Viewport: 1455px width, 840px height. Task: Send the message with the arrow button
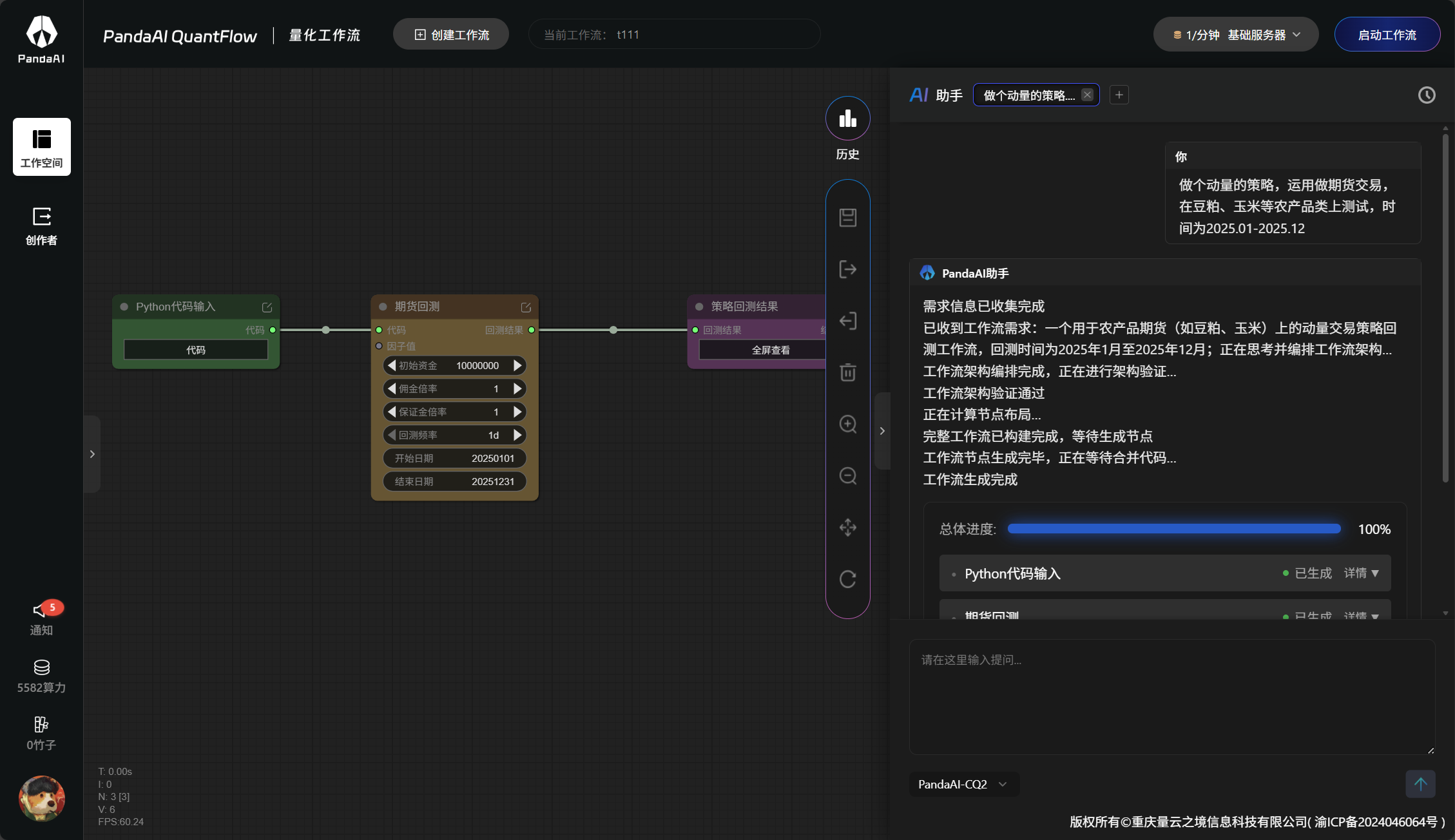[x=1420, y=784]
